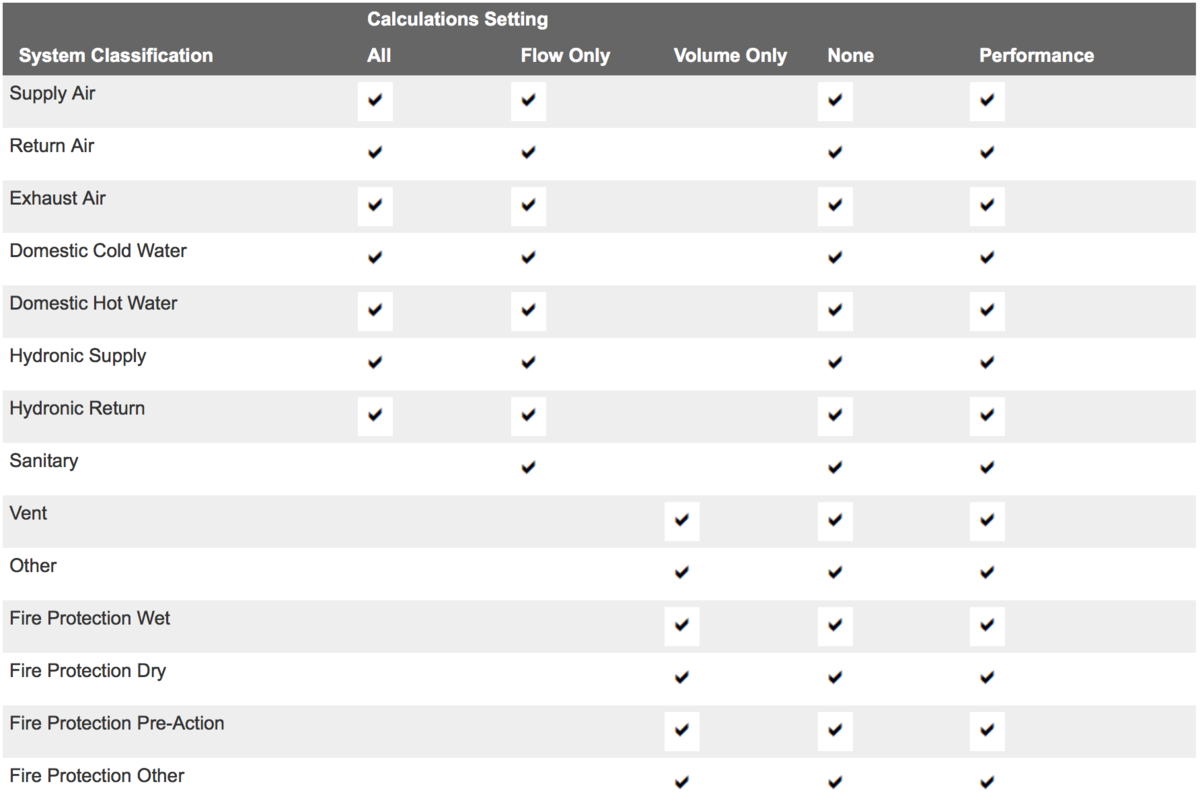Click the Flow Only column header
This screenshot has width=1200, height=809.
(x=565, y=56)
